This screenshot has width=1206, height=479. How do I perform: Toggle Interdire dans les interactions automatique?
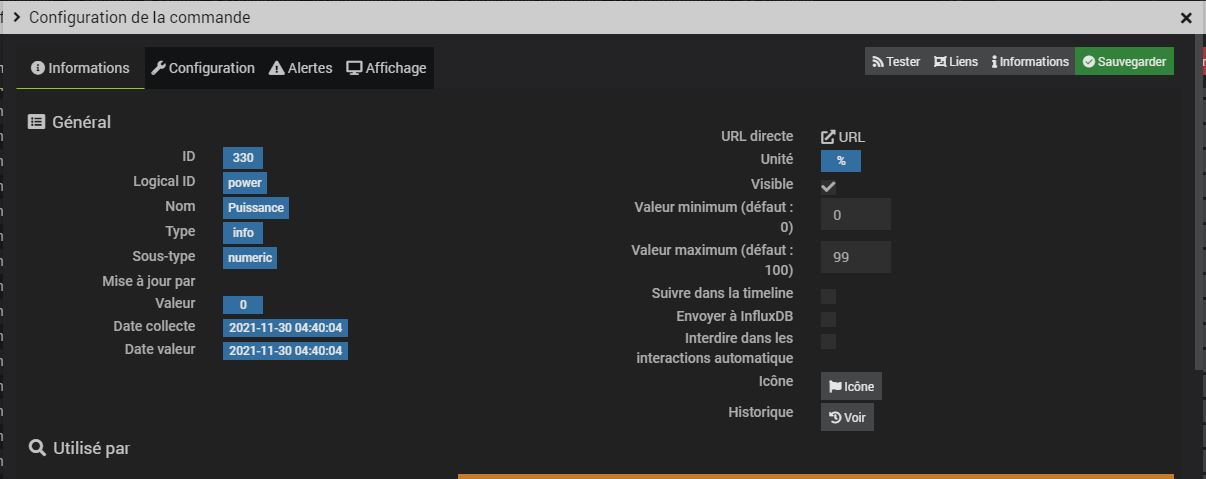pyautogui.click(x=828, y=342)
